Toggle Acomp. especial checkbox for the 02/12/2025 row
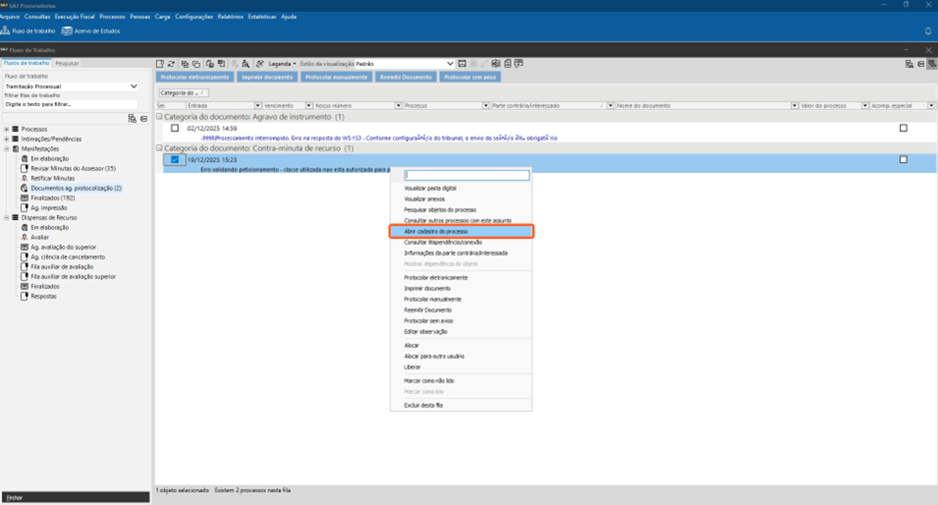938x505 pixels. 903,128
